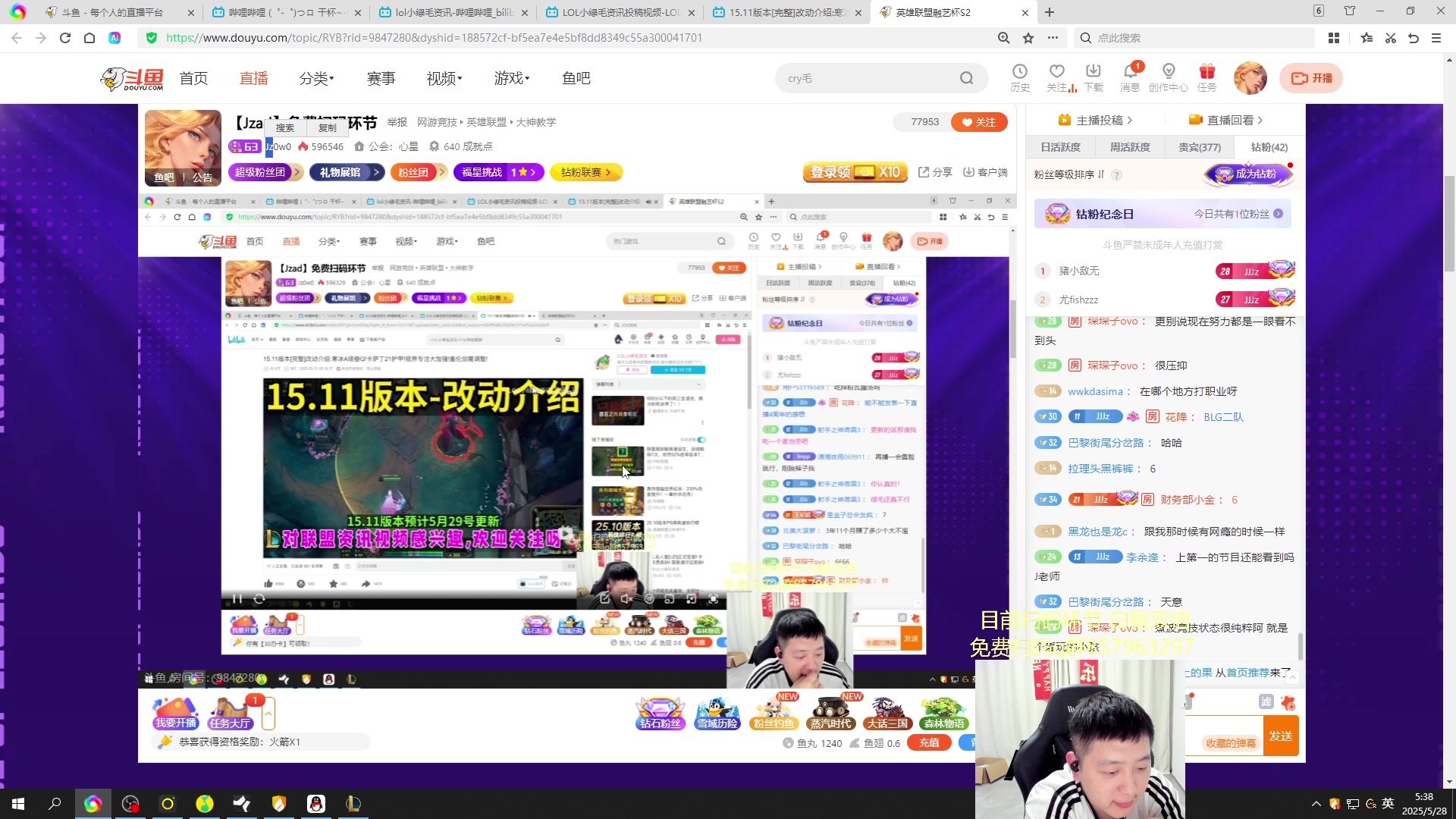Screen dimensions: 1456x819
Task: Open 超级粉丝团 badge
Action: point(265,172)
